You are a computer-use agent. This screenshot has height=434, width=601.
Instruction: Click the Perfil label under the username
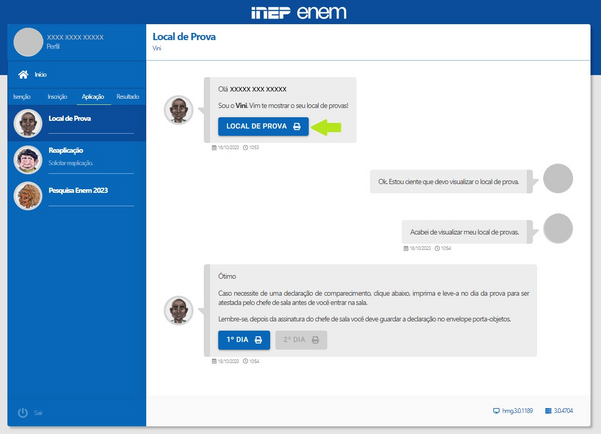pos(54,47)
